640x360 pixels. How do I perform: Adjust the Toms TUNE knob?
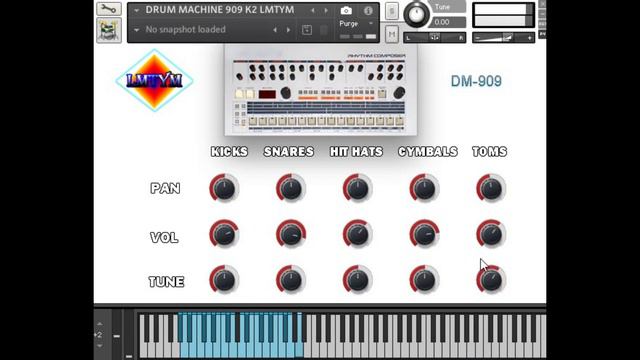(491, 280)
